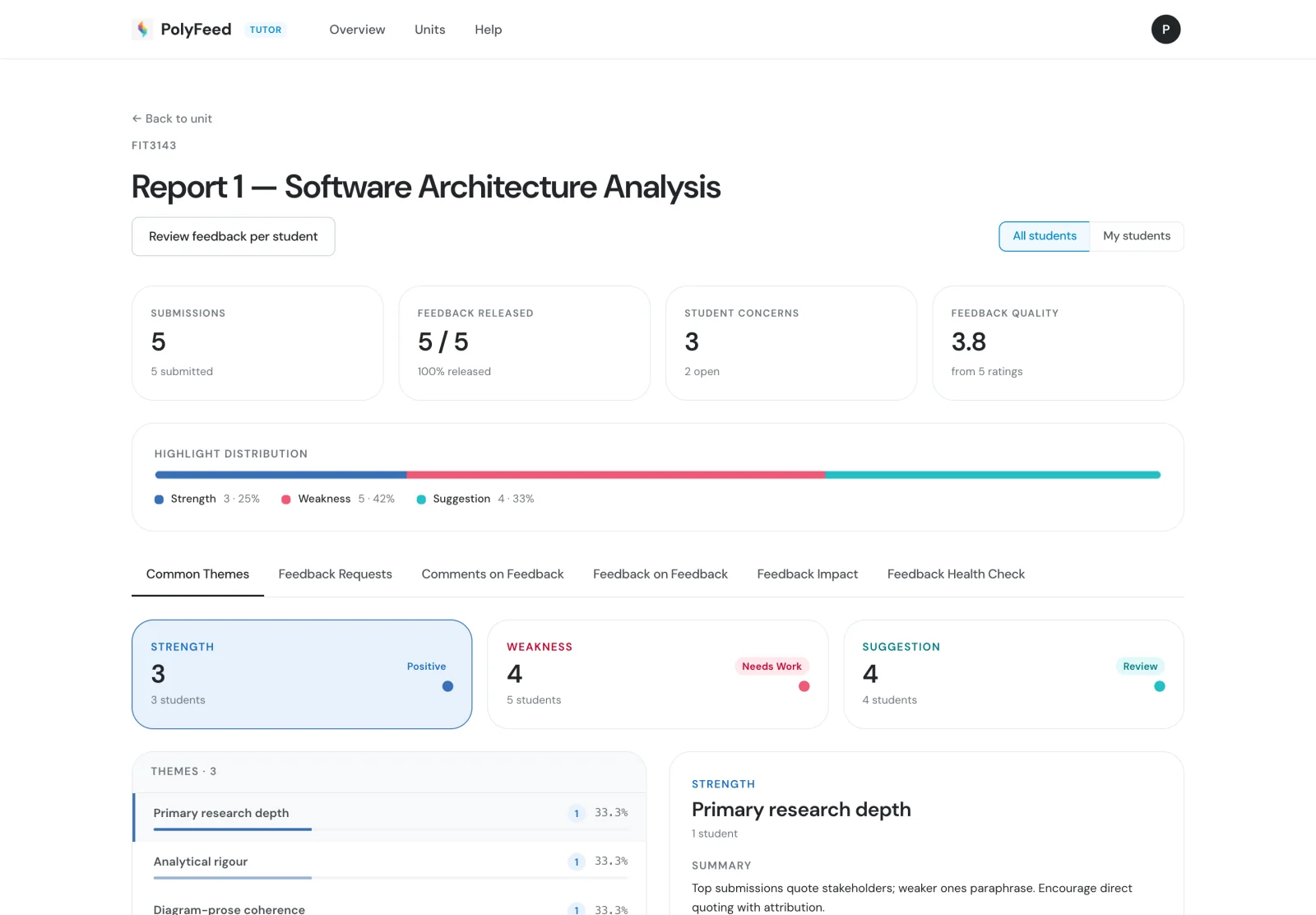Click the report title heading
This screenshot has width=1316, height=915.
(426, 187)
